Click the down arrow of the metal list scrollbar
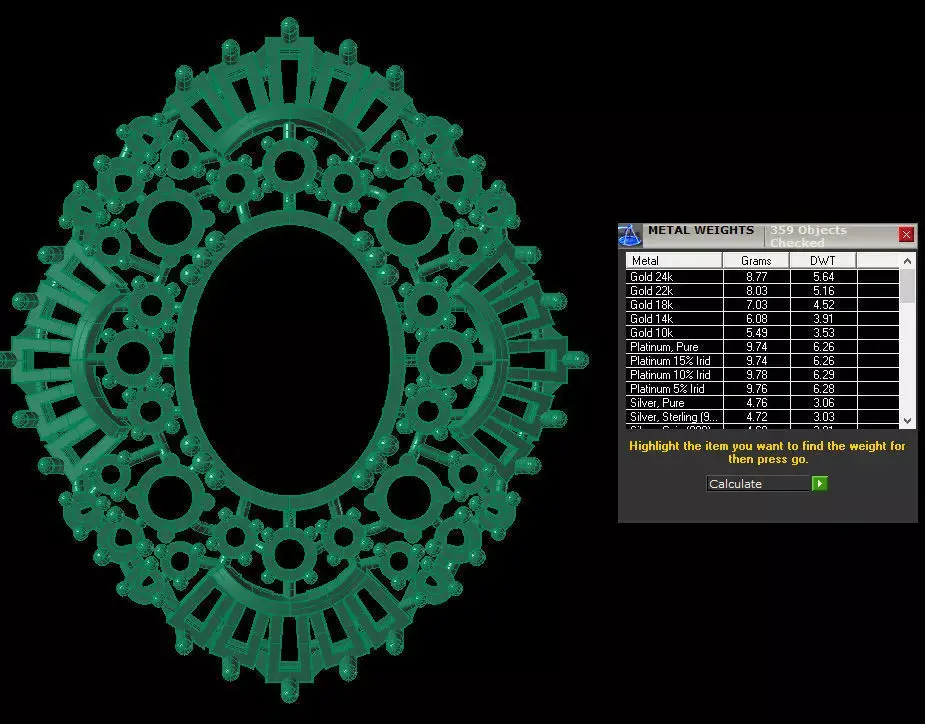Image resolution: width=925 pixels, height=724 pixels. point(907,421)
